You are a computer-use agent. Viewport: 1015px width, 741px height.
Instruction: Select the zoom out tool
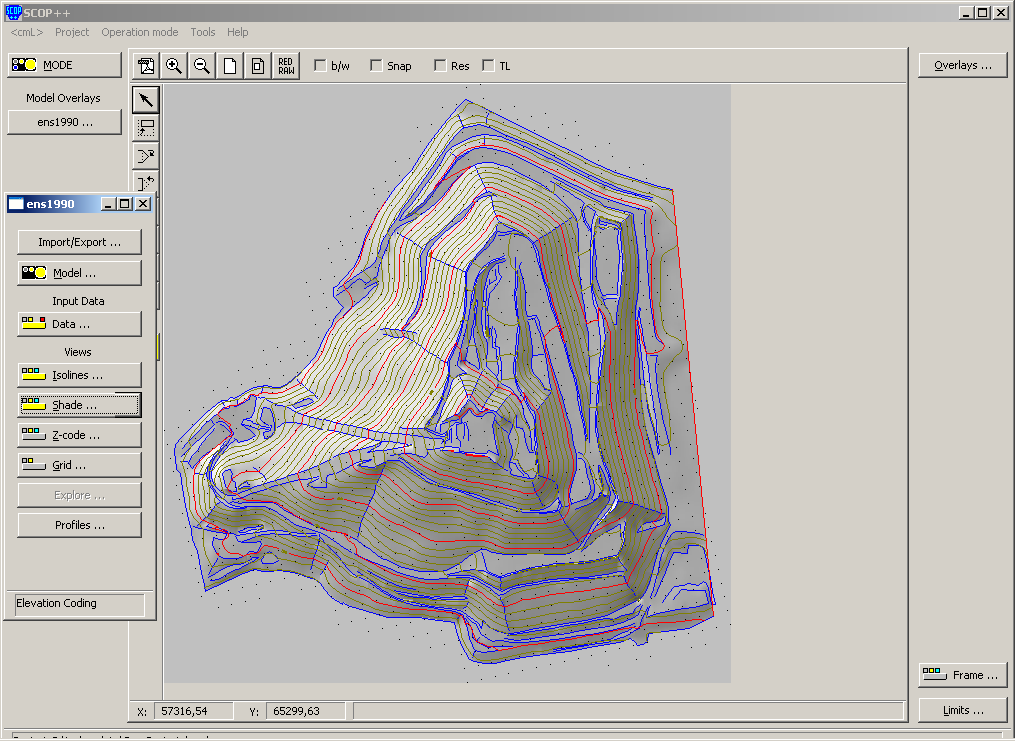coord(200,65)
